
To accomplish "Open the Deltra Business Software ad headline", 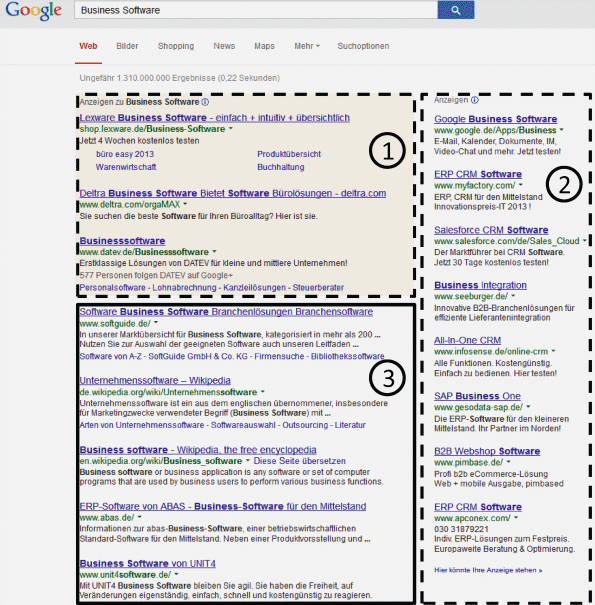I will [x=233, y=193].
